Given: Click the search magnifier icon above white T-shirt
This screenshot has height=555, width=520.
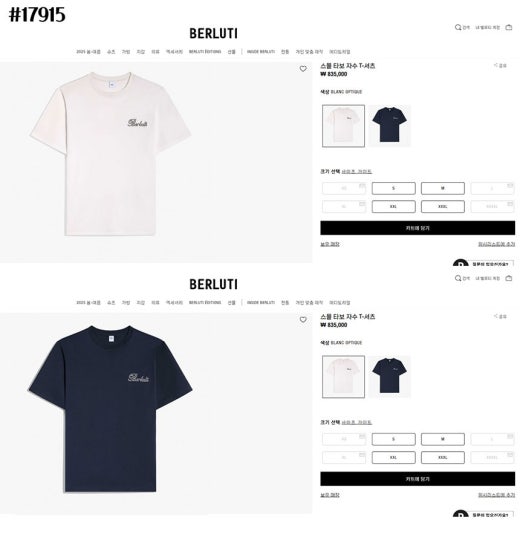Looking at the screenshot, I should (x=458, y=27).
